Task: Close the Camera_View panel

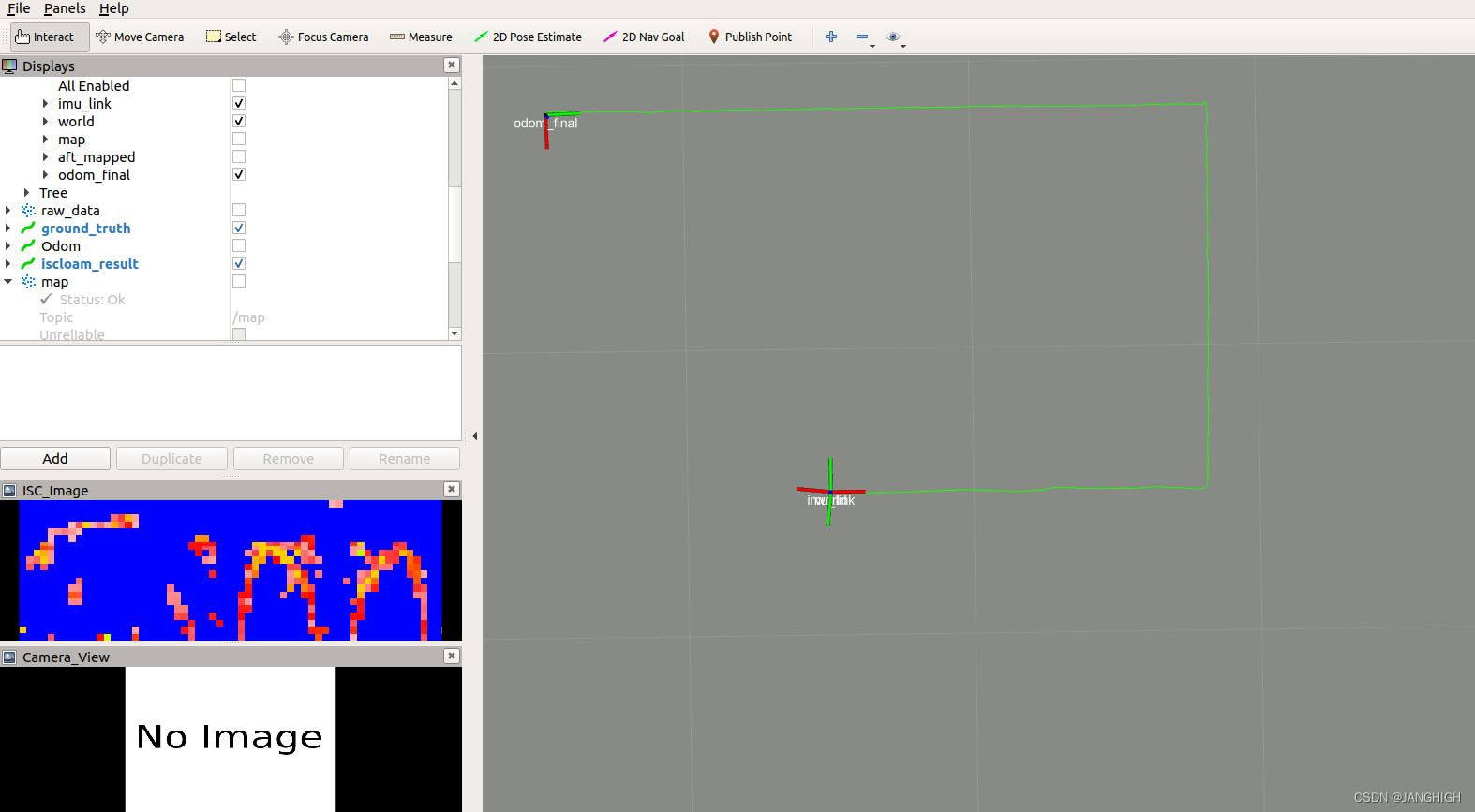Action: [x=452, y=656]
